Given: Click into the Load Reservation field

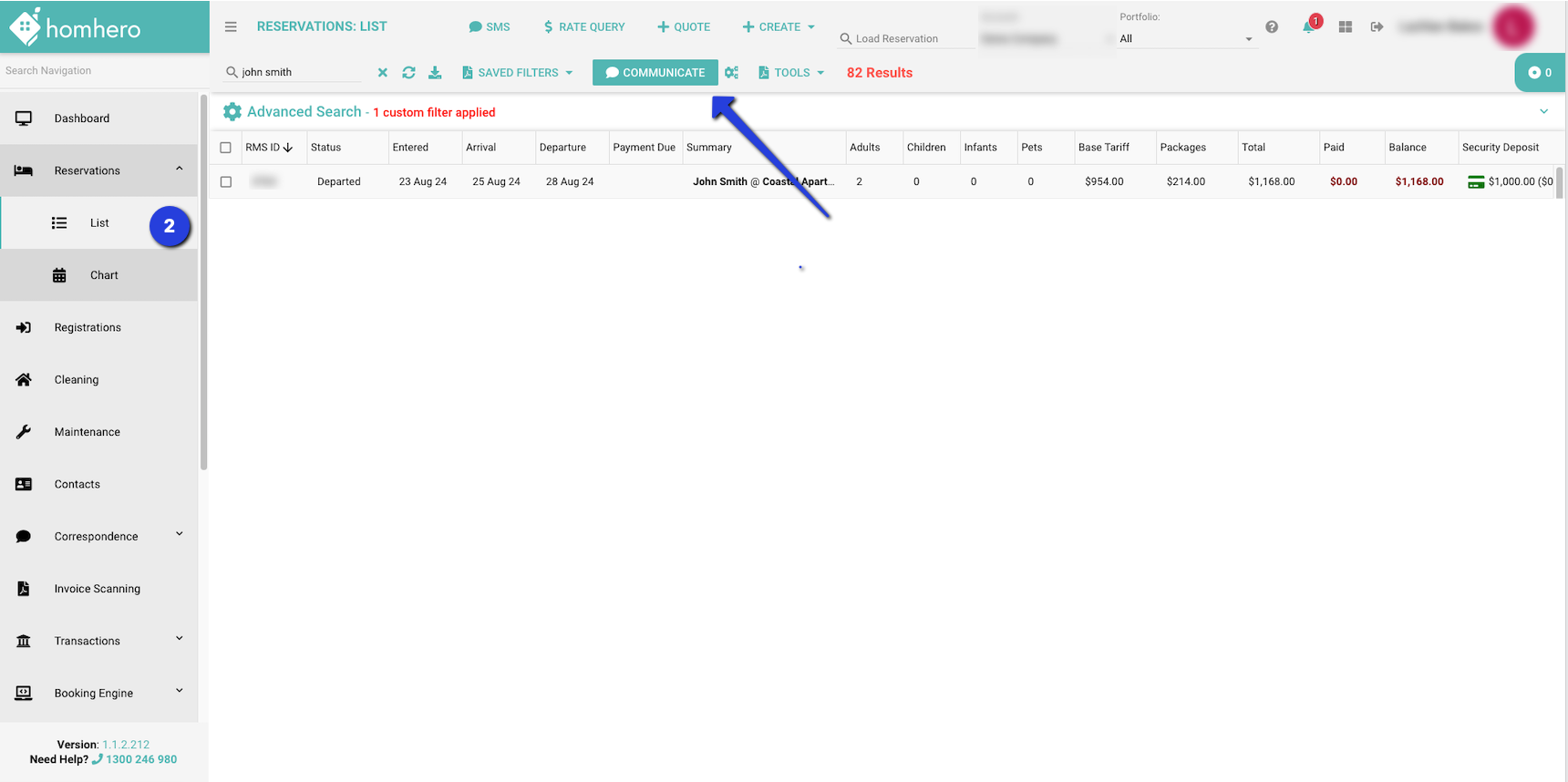Looking at the screenshot, I should 907,38.
